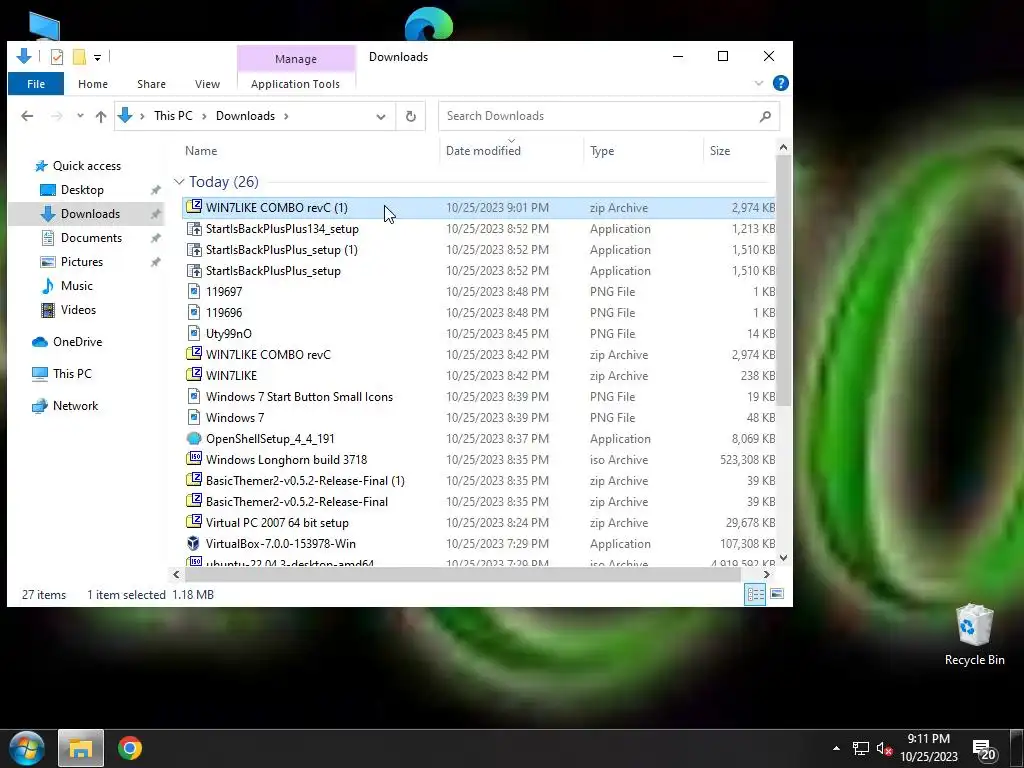Collapse the Today (26) group
This screenshot has height=768, width=1024.
[x=179, y=182]
